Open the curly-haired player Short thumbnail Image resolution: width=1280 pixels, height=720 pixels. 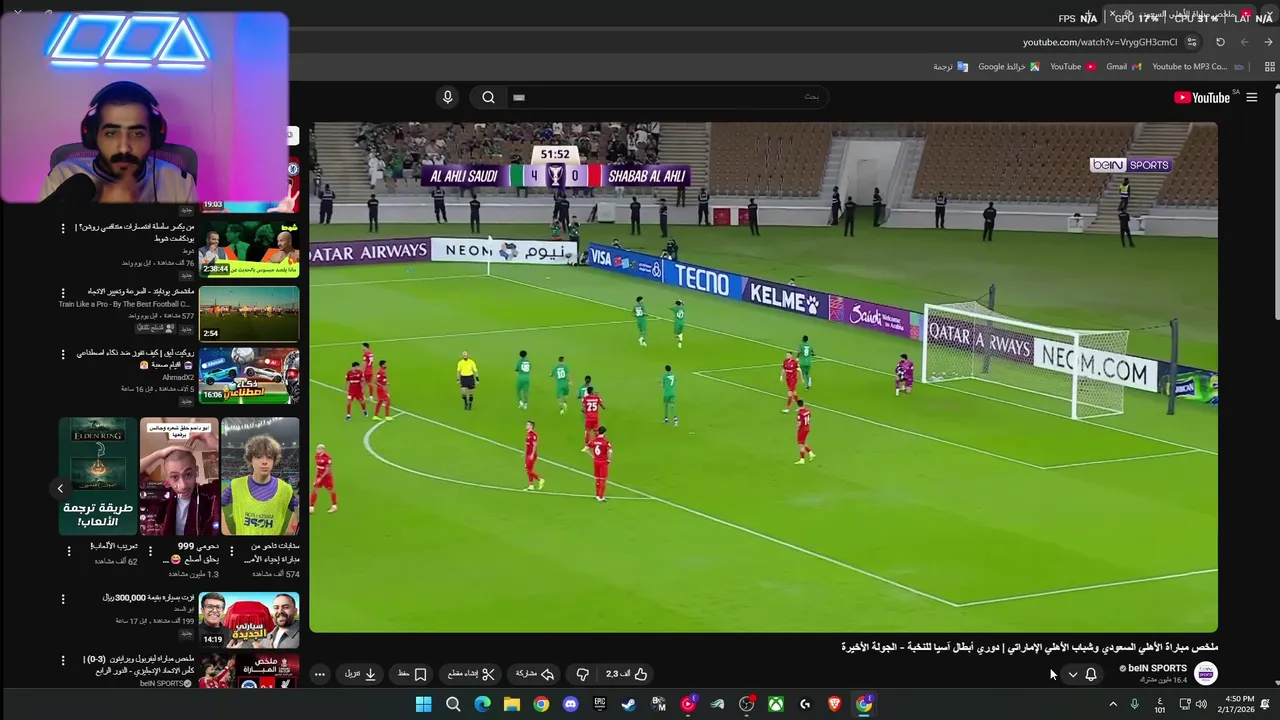[260, 476]
